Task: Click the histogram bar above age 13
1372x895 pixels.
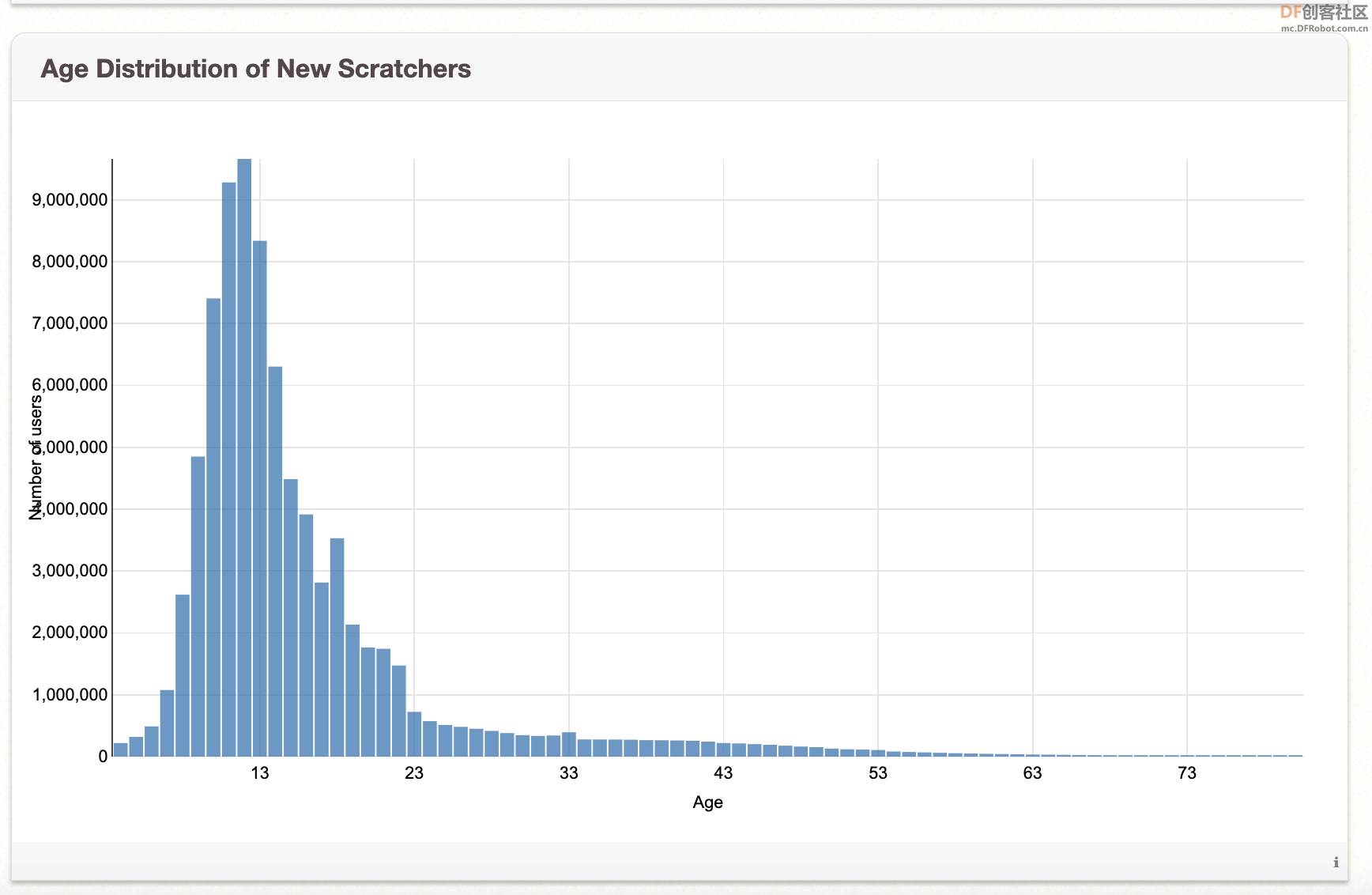Action: click(260, 498)
